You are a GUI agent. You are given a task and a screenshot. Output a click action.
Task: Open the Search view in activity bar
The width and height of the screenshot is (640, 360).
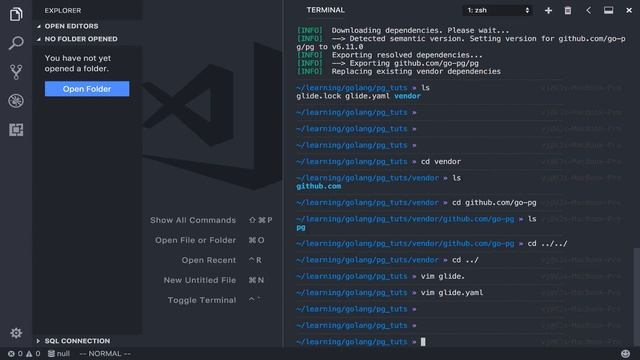16,43
